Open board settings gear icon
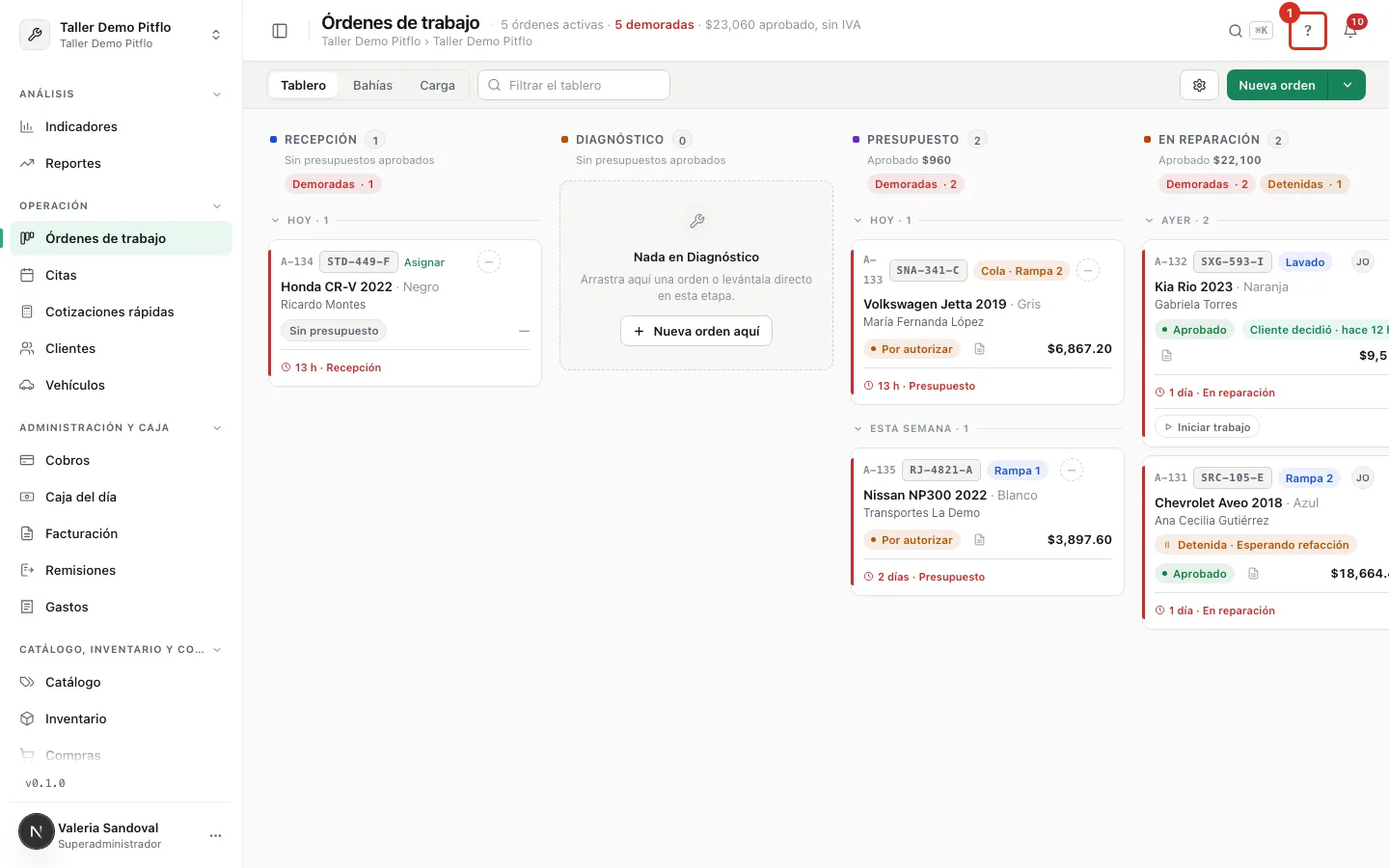The image size is (1389, 868). pyautogui.click(x=1199, y=85)
